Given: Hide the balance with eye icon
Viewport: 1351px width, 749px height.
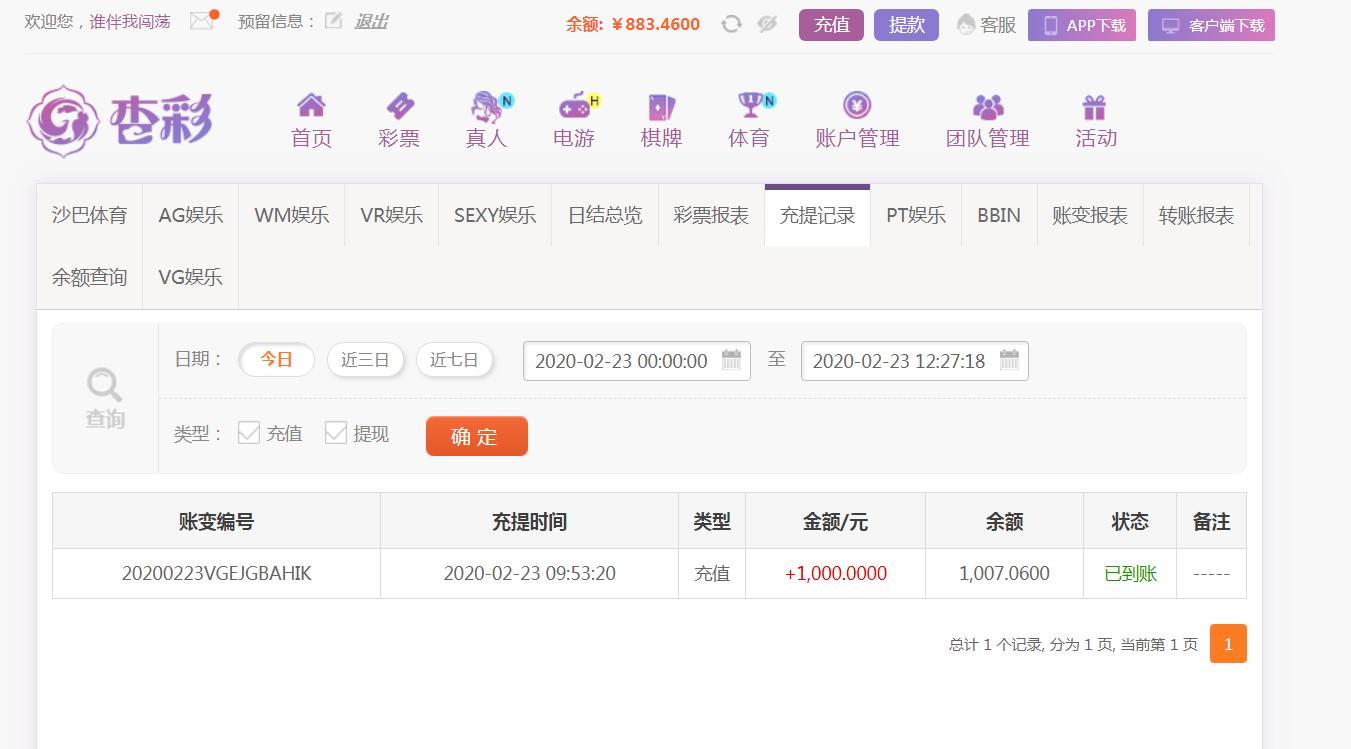Looking at the screenshot, I should point(767,24).
